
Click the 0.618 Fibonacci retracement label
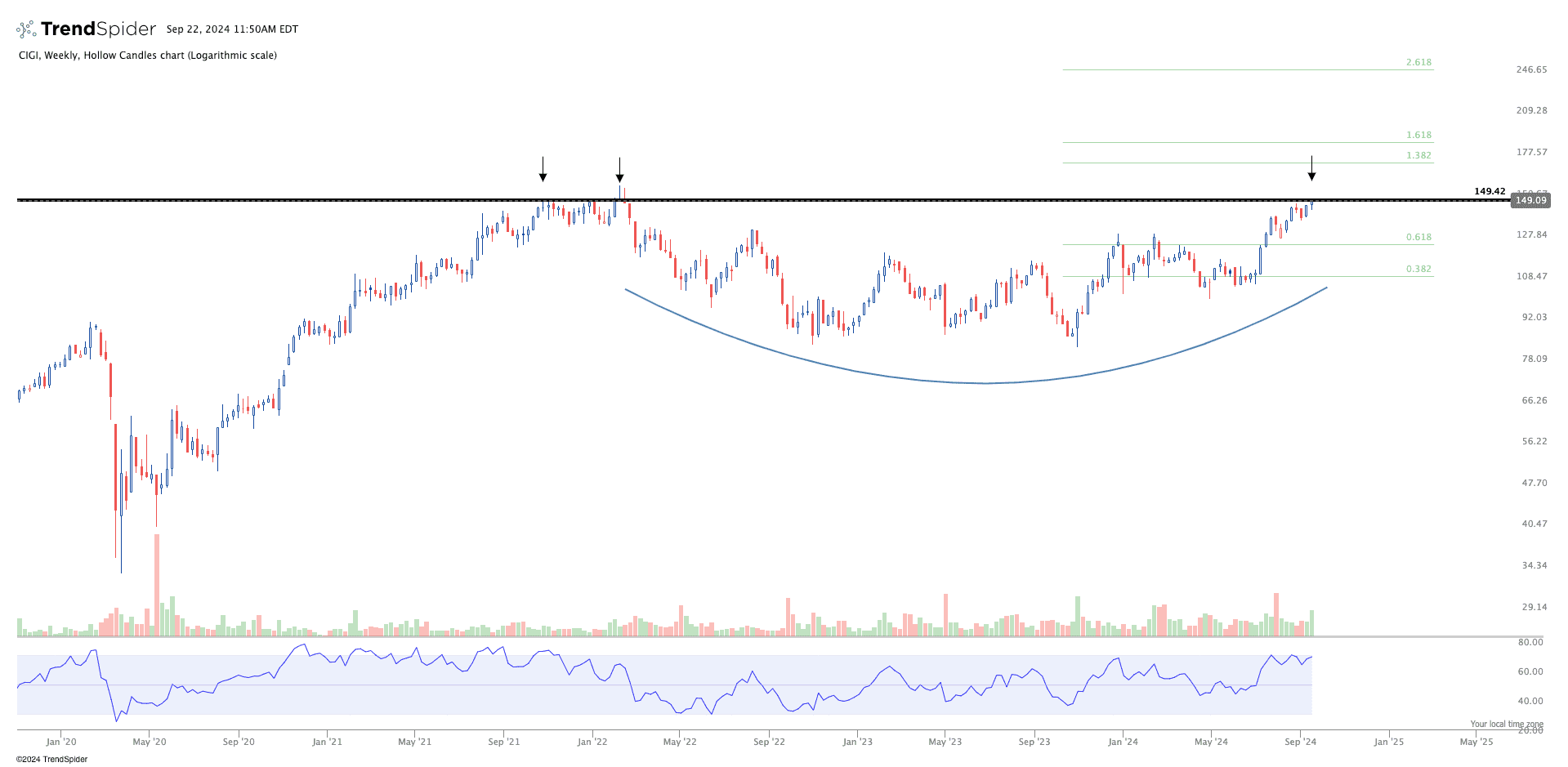[x=1418, y=237]
